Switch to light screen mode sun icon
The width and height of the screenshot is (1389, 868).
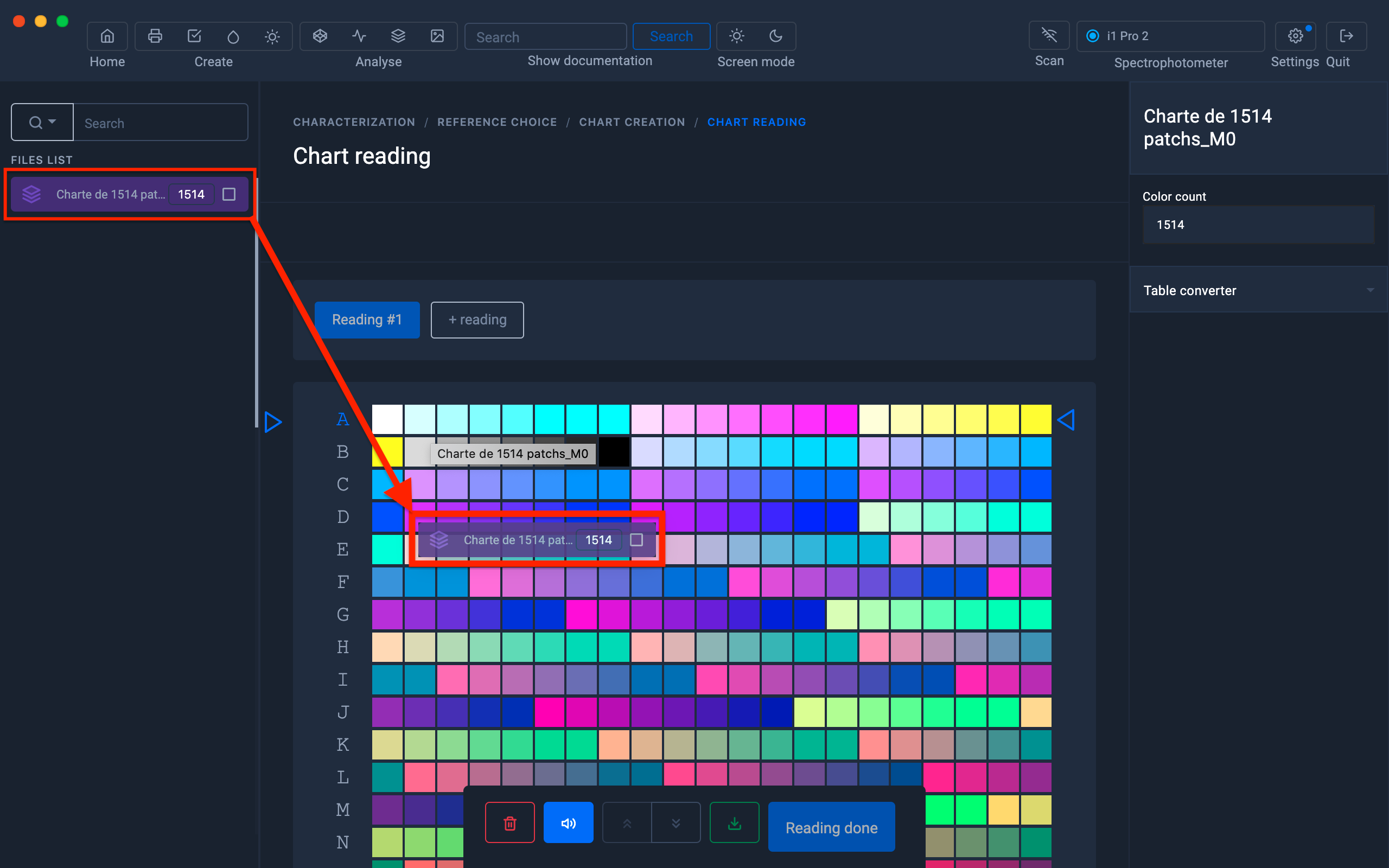[x=737, y=36]
